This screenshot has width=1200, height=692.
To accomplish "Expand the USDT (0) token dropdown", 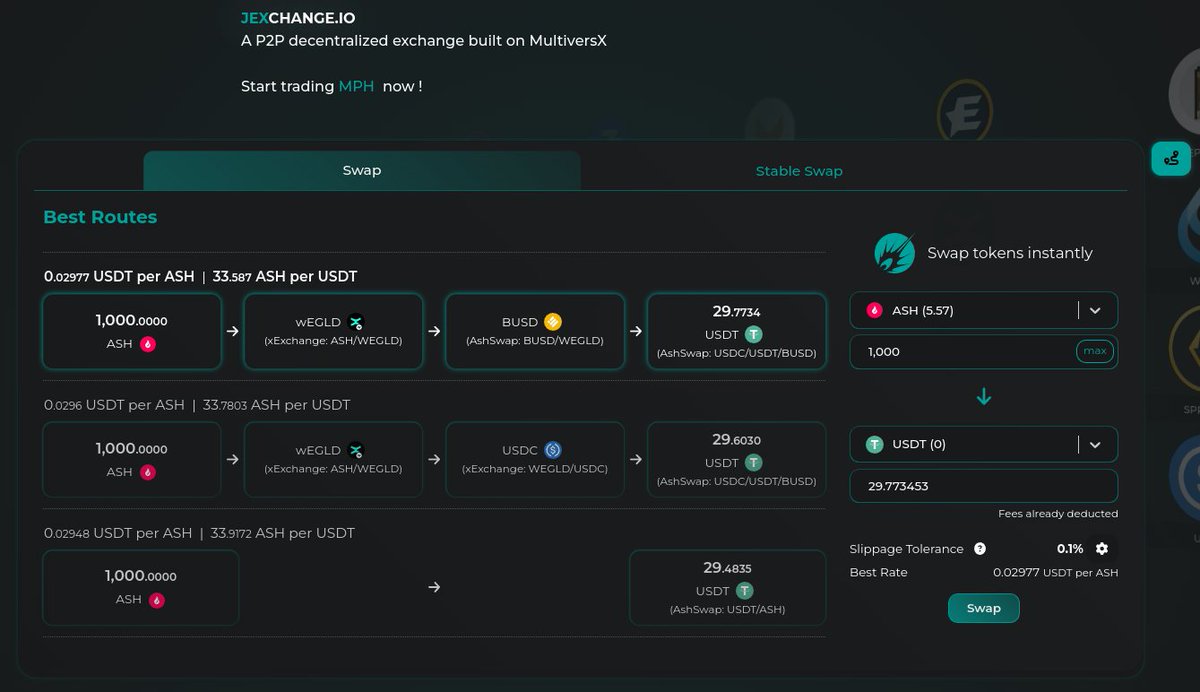I will (x=984, y=444).
